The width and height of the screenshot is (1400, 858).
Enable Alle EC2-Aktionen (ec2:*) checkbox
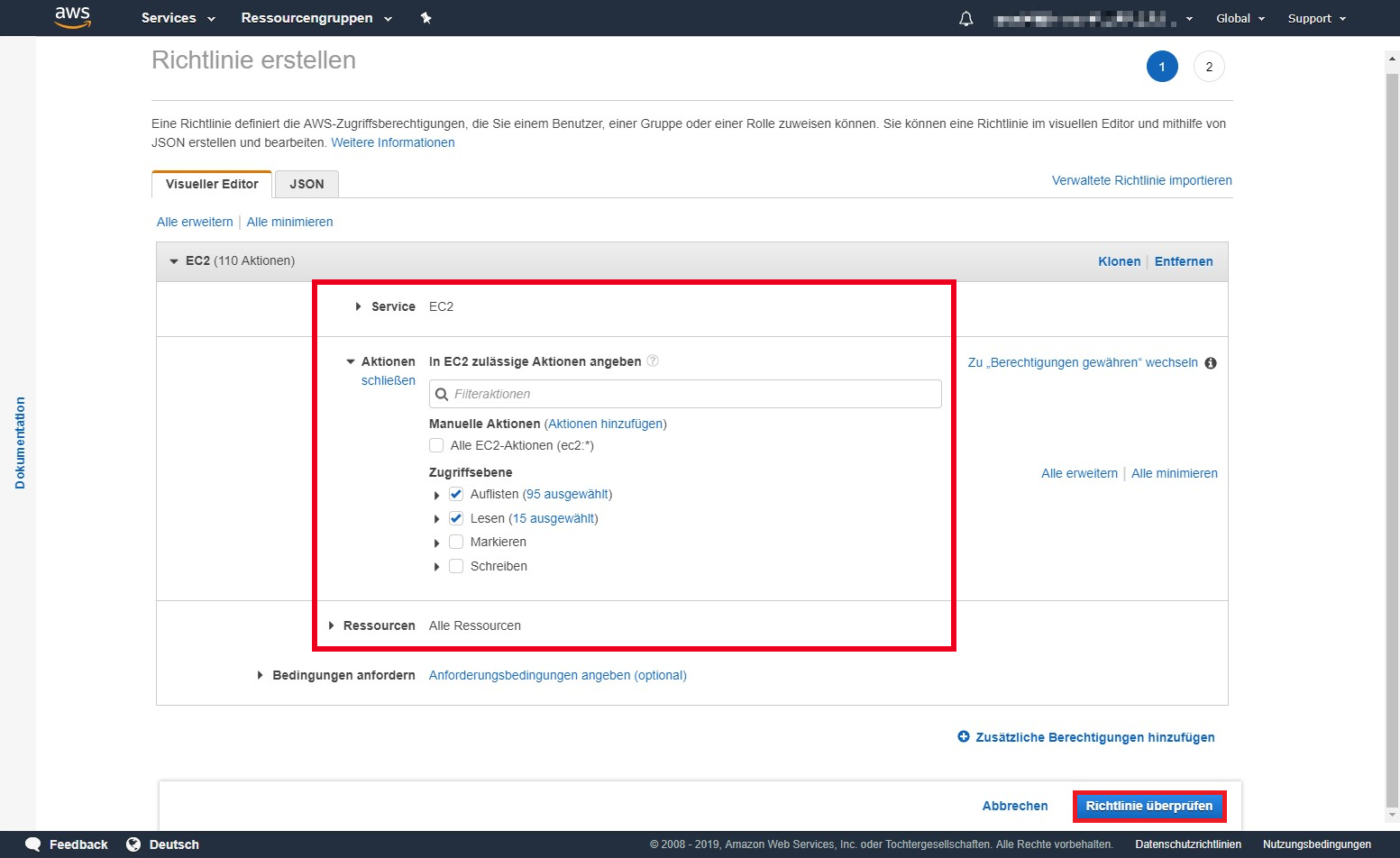(436, 445)
